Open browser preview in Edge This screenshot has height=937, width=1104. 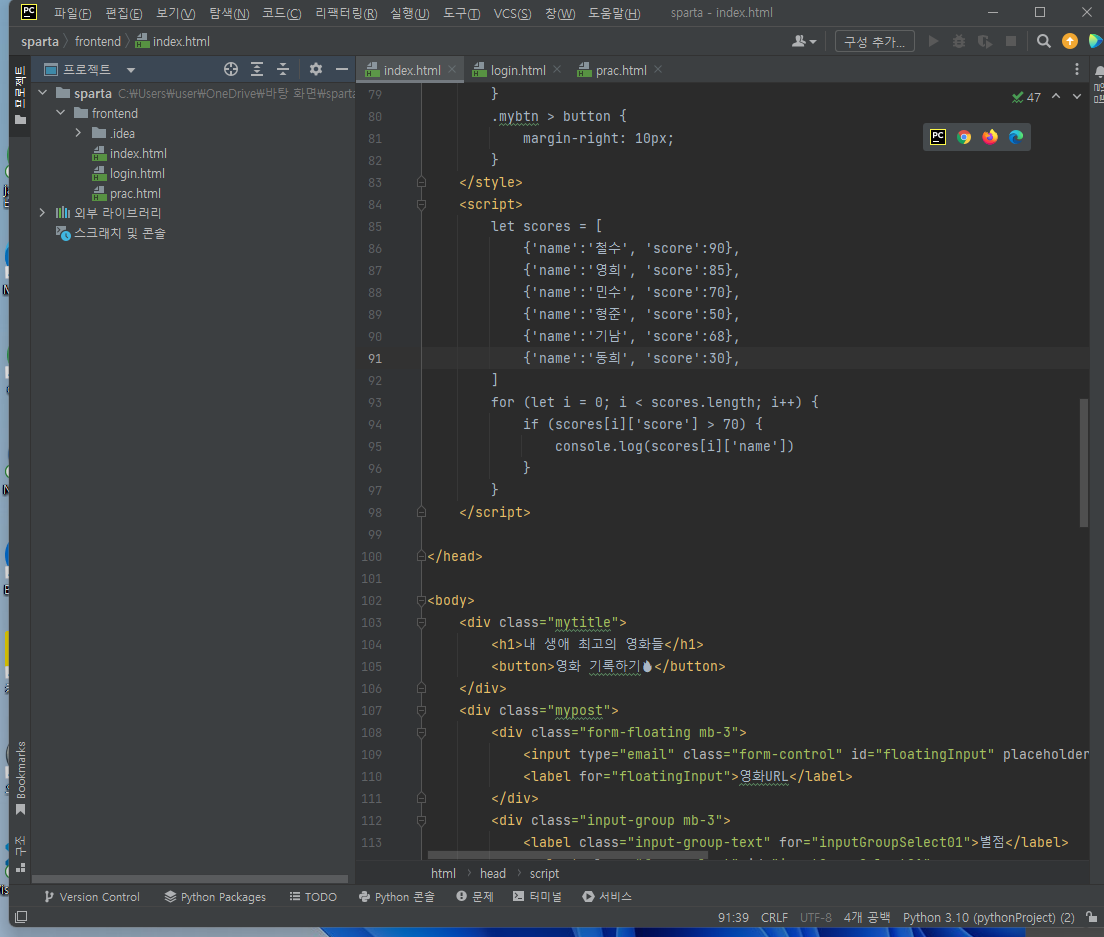point(1015,137)
